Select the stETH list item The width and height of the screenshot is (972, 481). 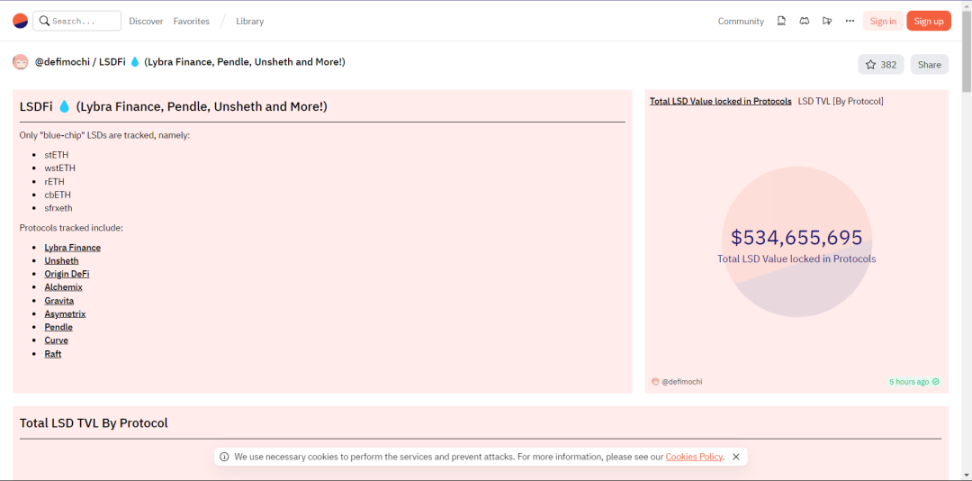pos(56,155)
